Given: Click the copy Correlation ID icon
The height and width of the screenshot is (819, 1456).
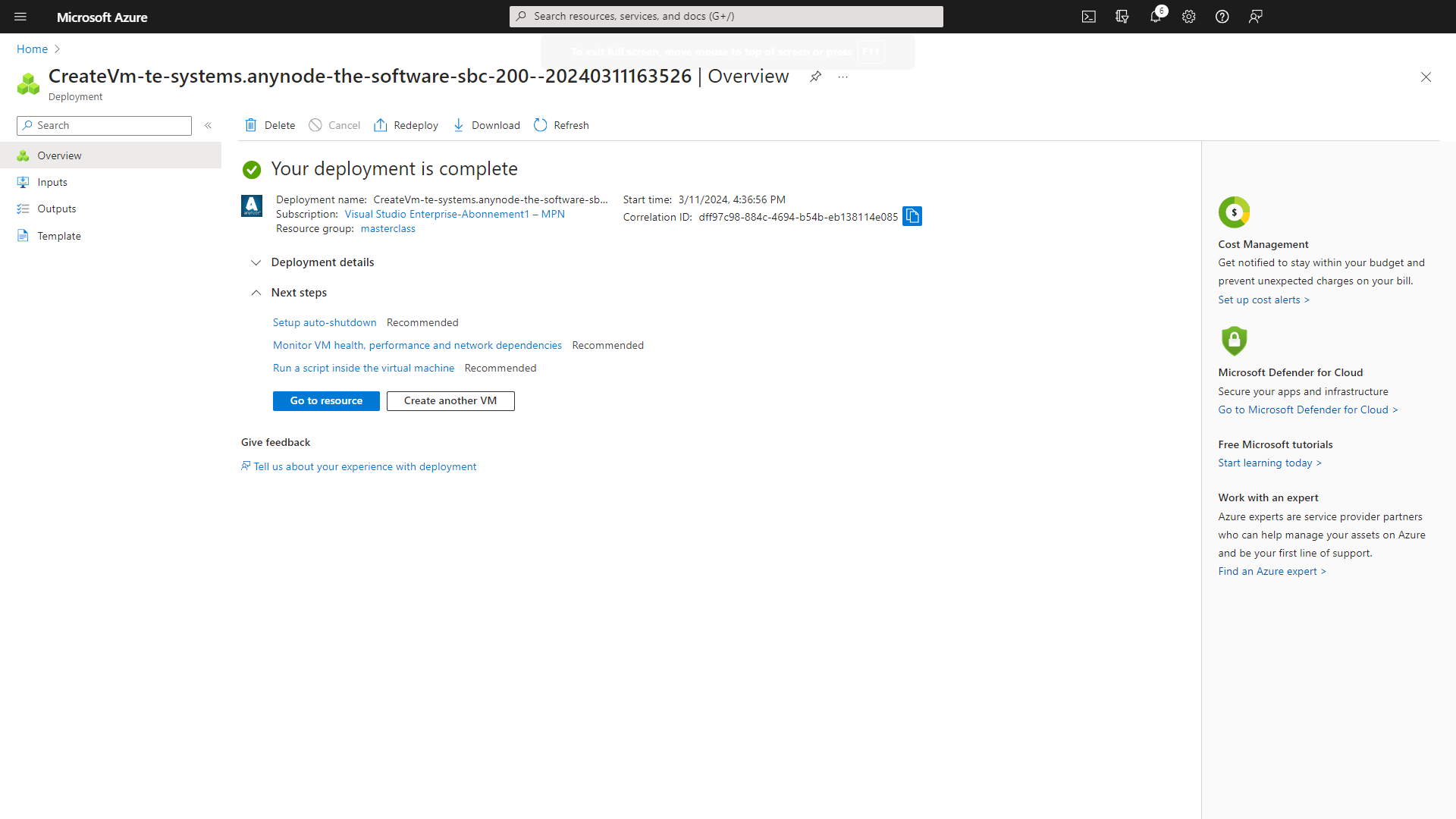Looking at the screenshot, I should tap(912, 216).
